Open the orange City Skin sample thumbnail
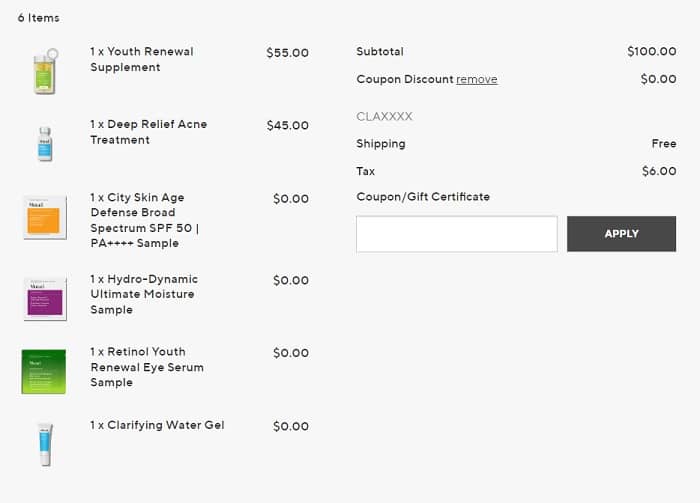Screen dimensions: 700x503 point(44,216)
